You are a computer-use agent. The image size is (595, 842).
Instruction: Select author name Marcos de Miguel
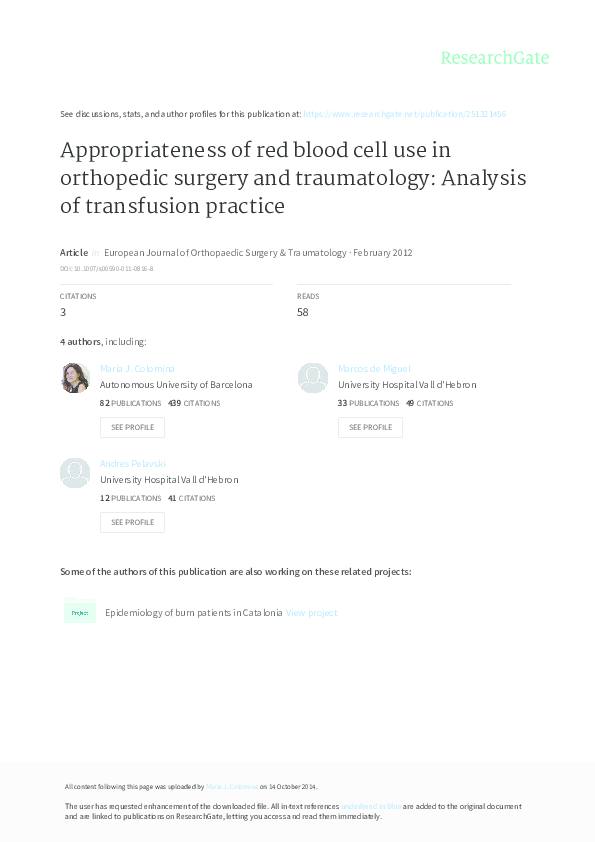[x=374, y=368]
